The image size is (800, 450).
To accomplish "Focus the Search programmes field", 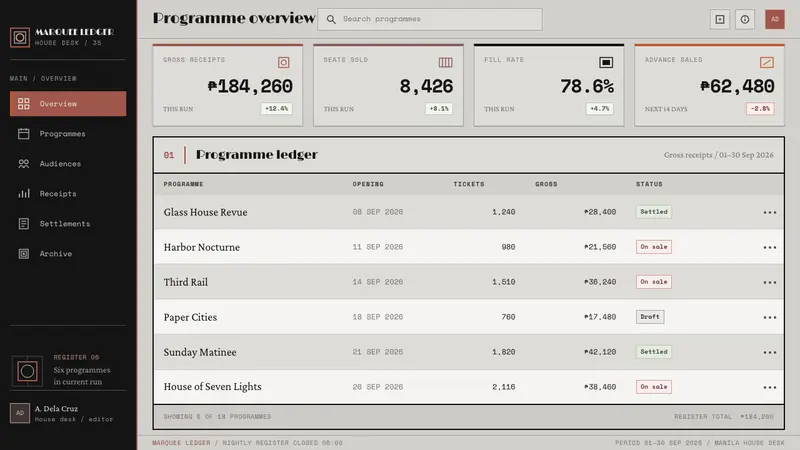I will (x=430, y=19).
